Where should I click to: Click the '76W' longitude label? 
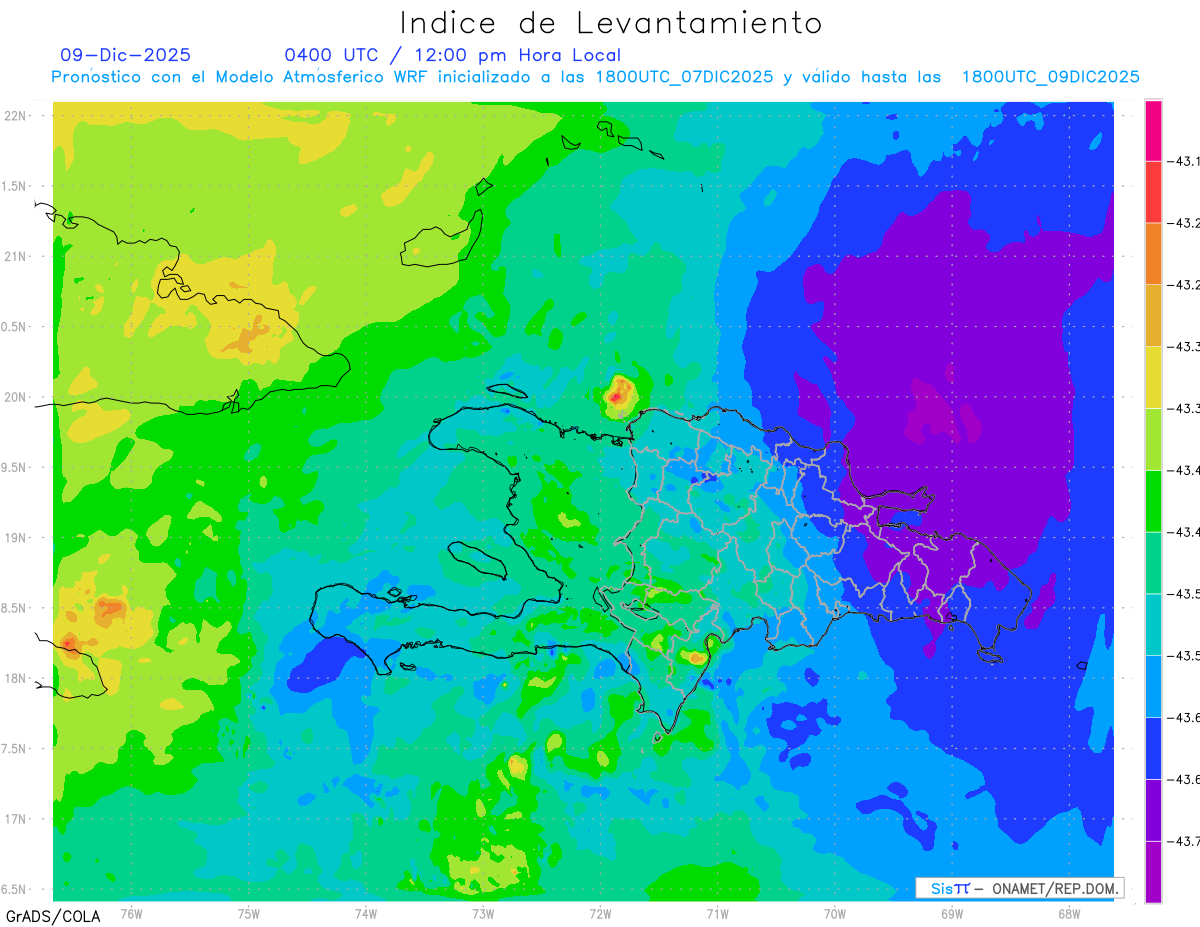pyautogui.click(x=131, y=914)
